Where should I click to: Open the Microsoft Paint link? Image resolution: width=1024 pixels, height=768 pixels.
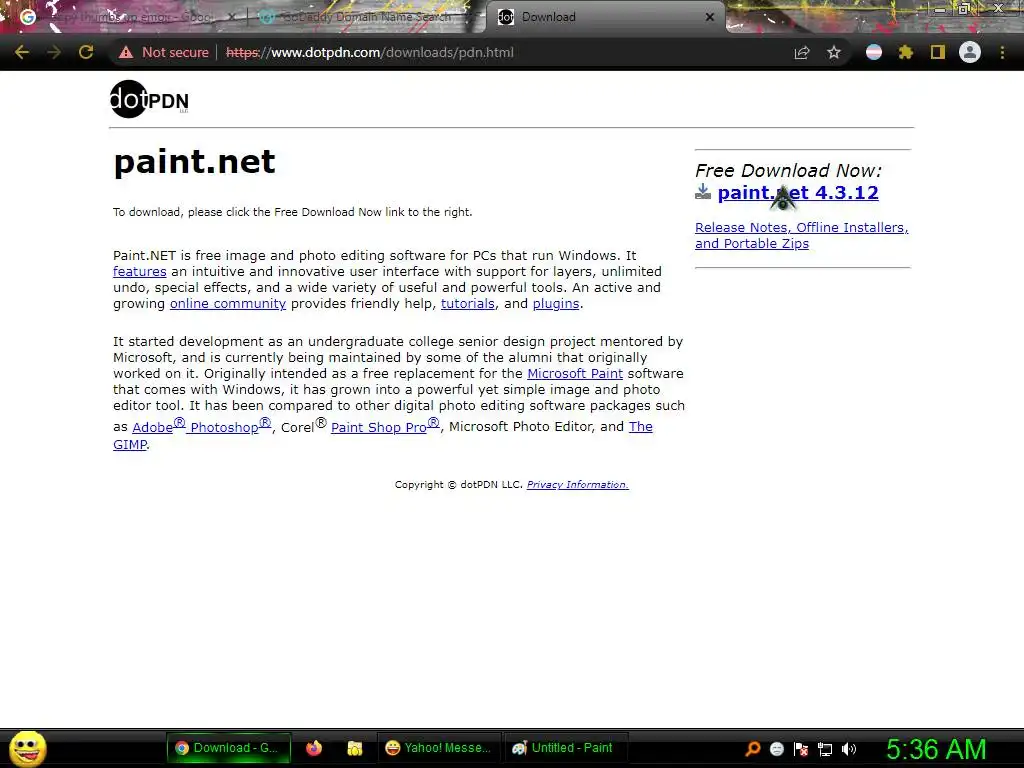tap(575, 373)
